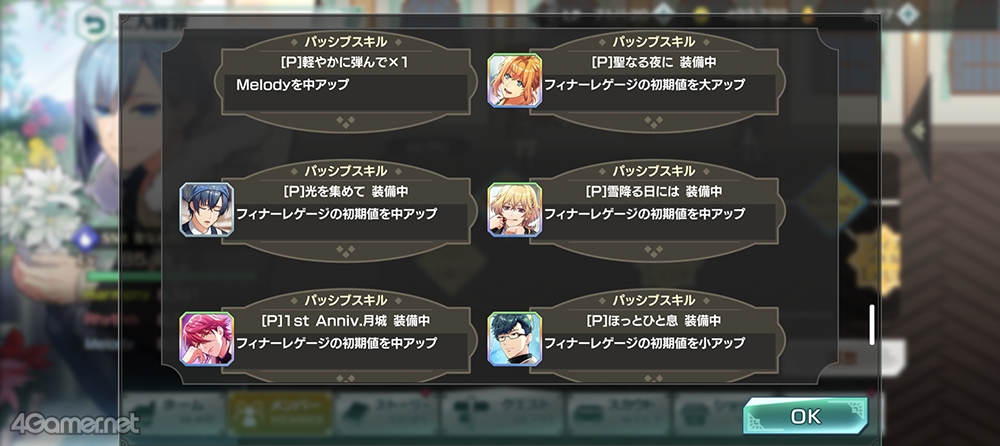1000x446 pixels.
Task: Select the 軽やかに弾んで passive skill panel
Action: point(346,80)
